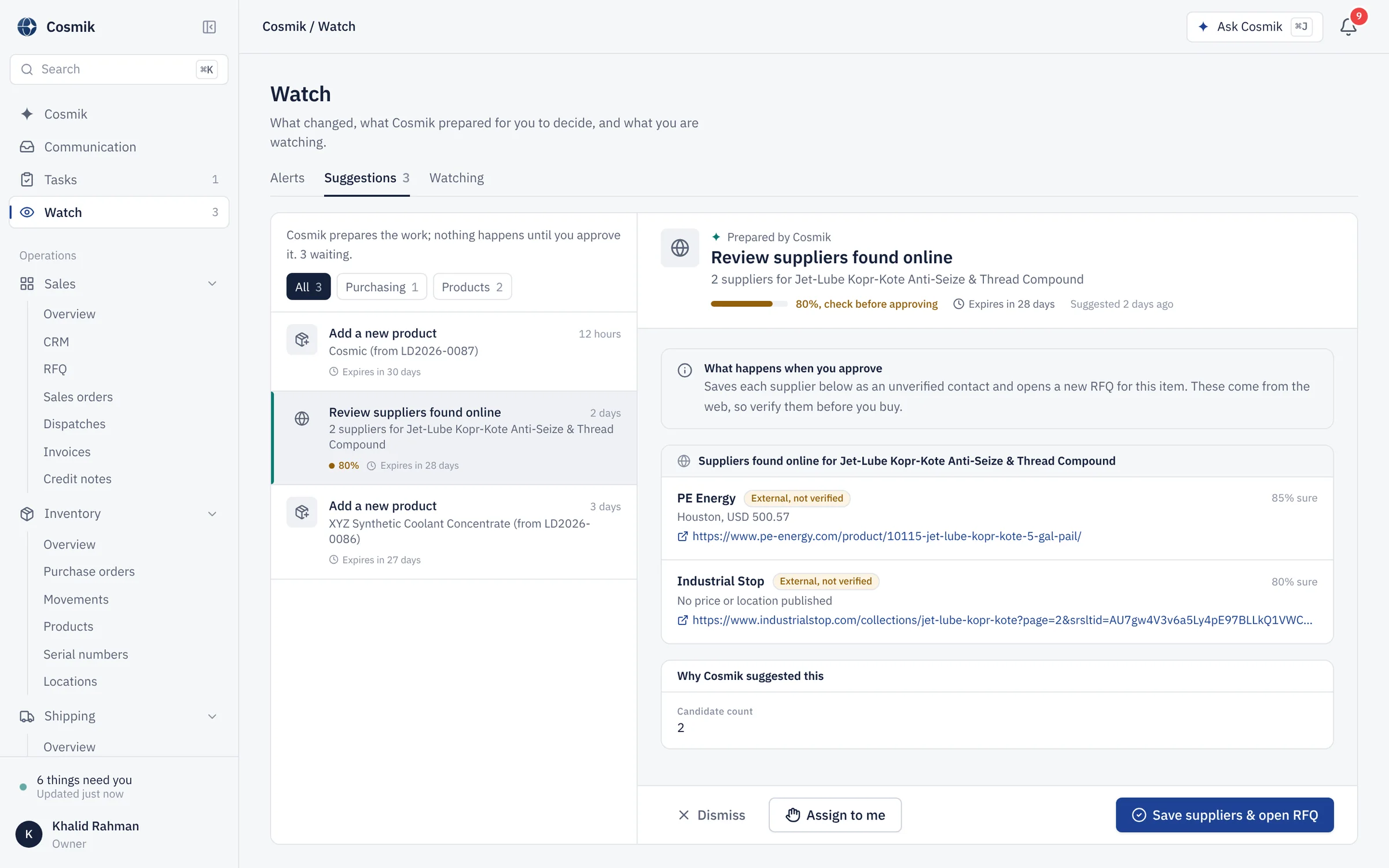This screenshot has height=868, width=1389.
Task: Open Sales Overview page
Action: click(x=69, y=314)
